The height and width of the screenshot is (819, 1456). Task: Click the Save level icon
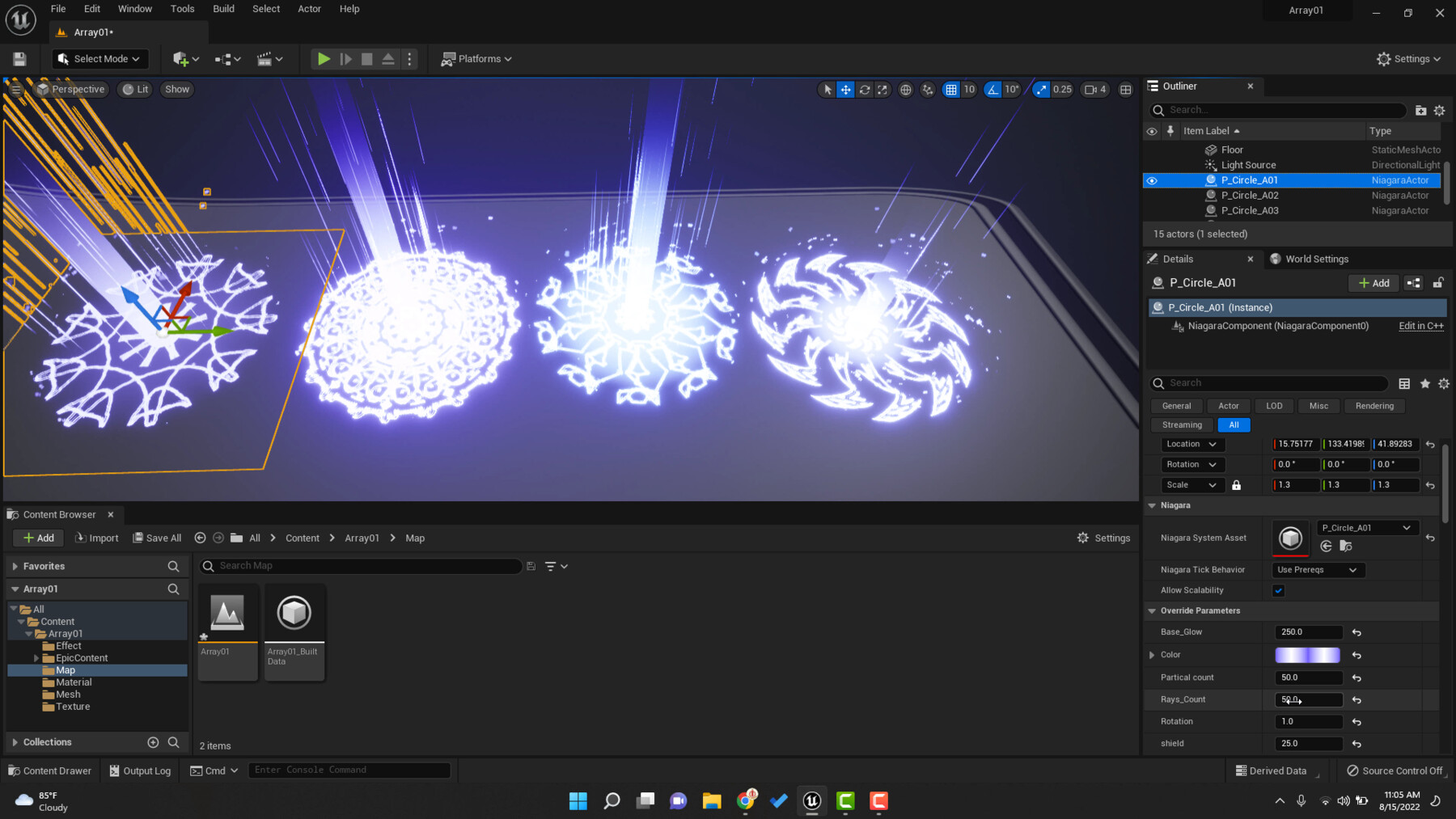click(19, 58)
